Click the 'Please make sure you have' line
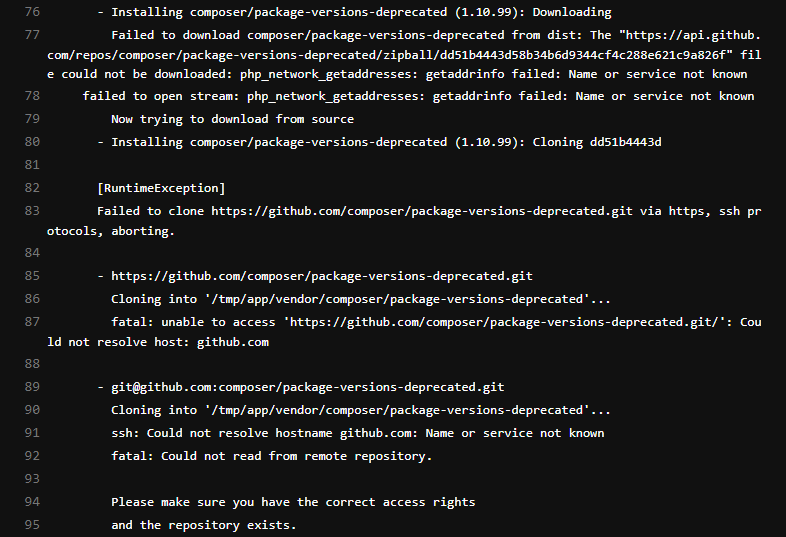Screen dimensions: 786x537 click(x=293, y=502)
